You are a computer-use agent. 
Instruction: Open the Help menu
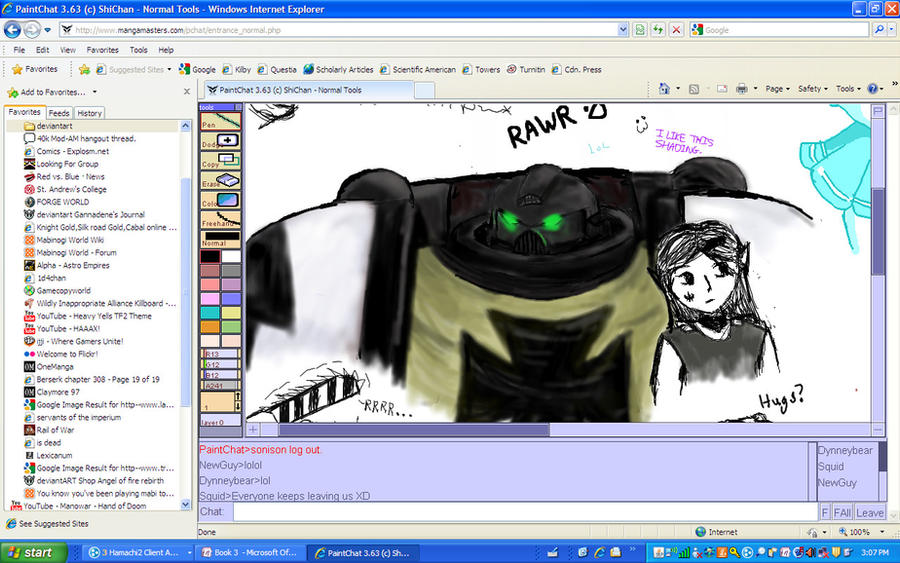click(x=166, y=50)
